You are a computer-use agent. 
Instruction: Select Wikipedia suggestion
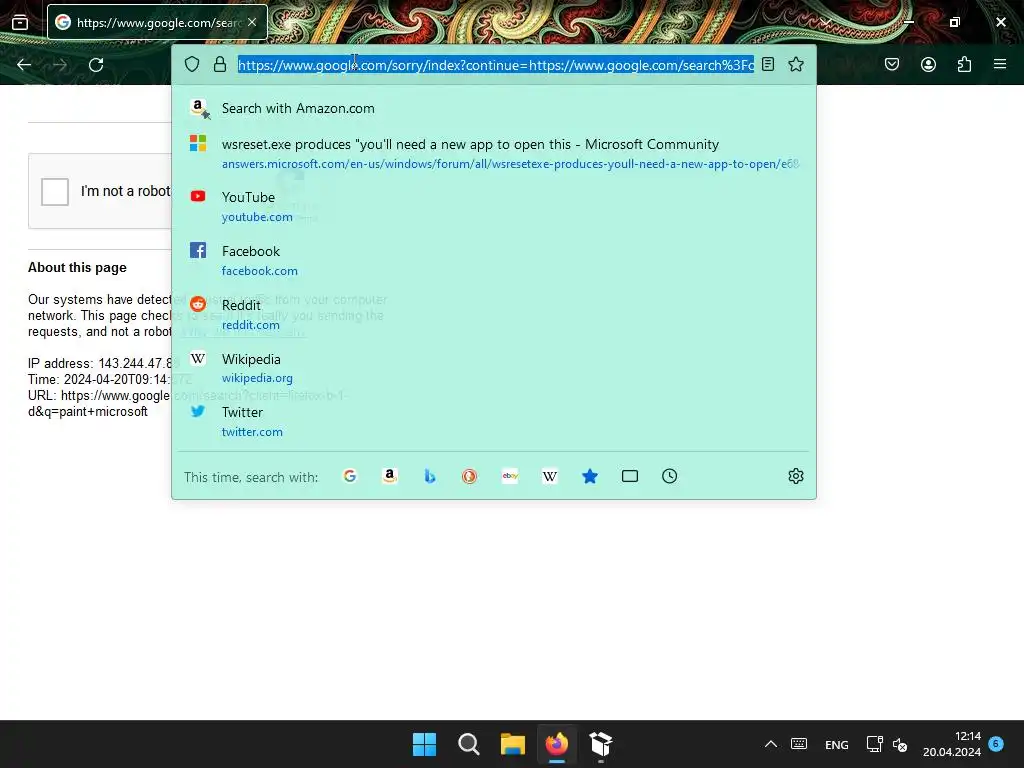click(494, 368)
